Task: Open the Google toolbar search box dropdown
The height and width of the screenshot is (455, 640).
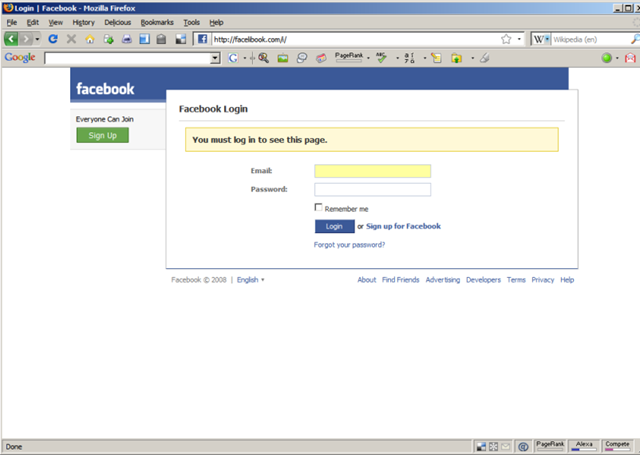Action: [216, 58]
